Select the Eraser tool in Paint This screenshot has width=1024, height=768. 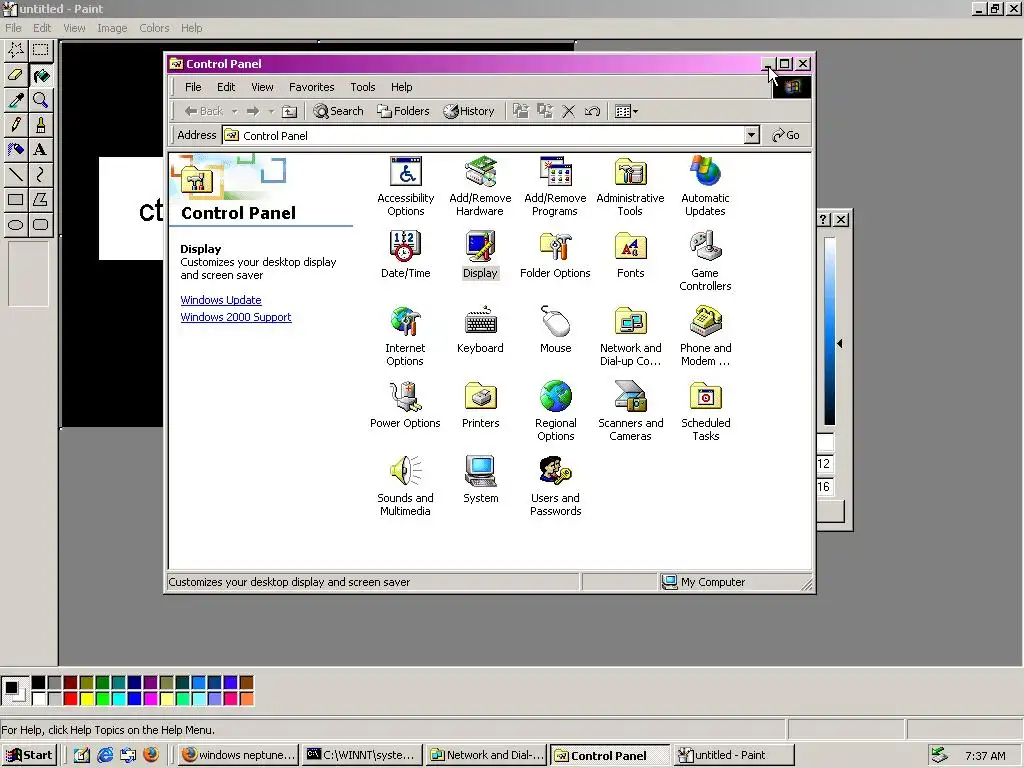point(16,75)
